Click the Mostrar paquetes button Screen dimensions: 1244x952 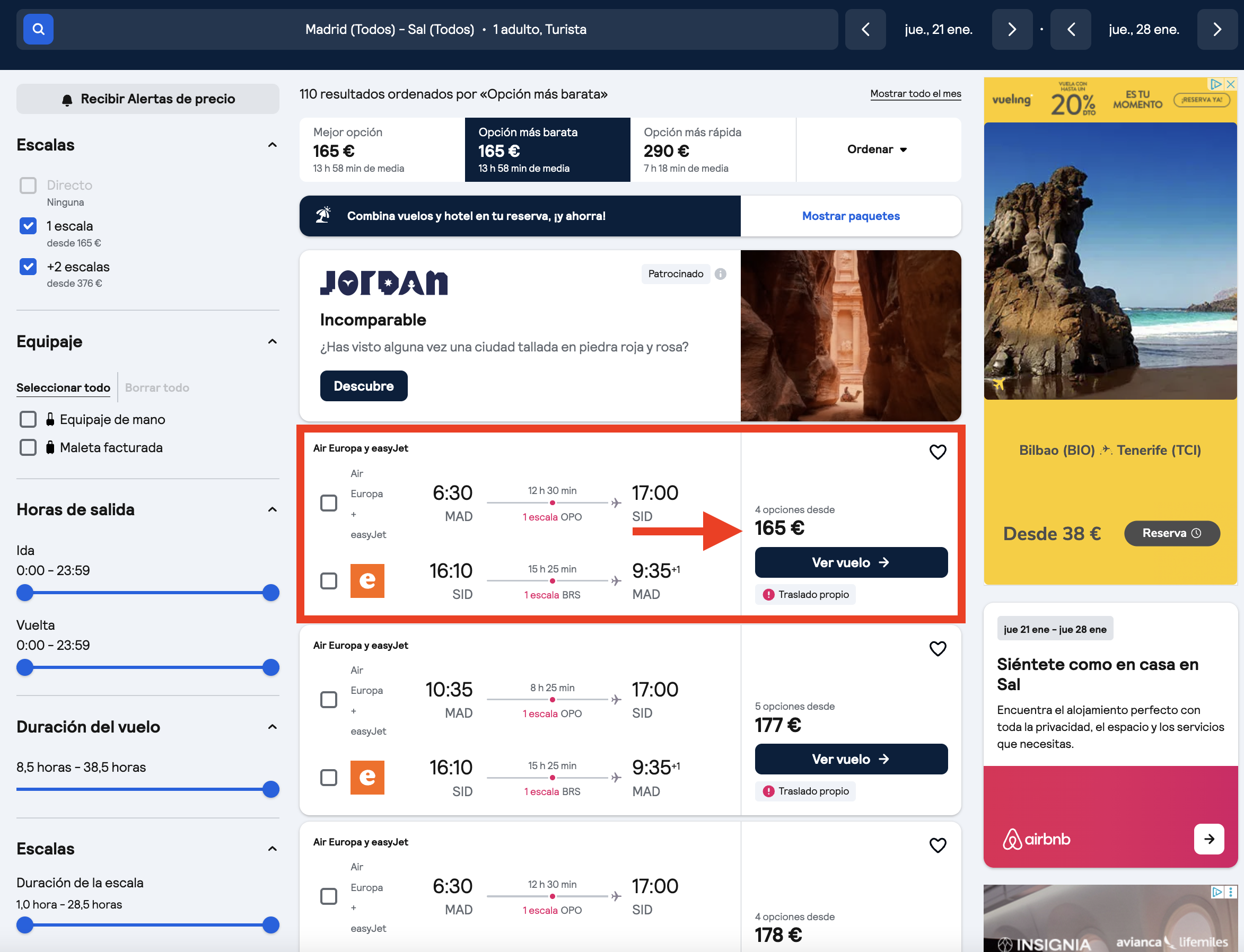(851, 216)
